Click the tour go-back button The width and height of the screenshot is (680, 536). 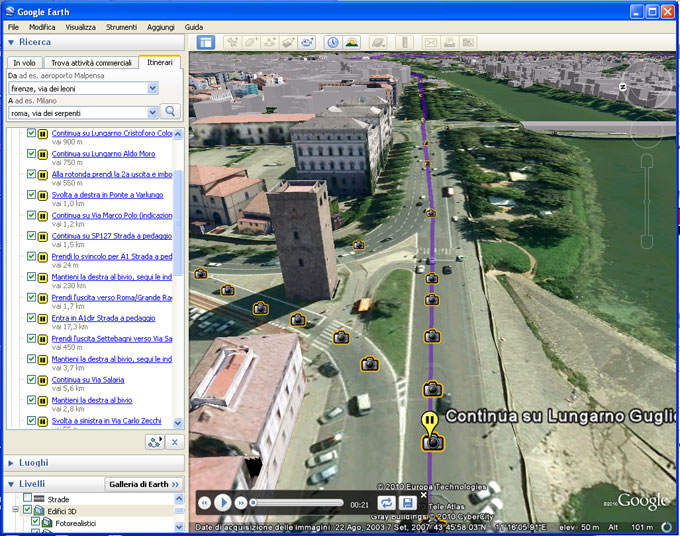(205, 503)
